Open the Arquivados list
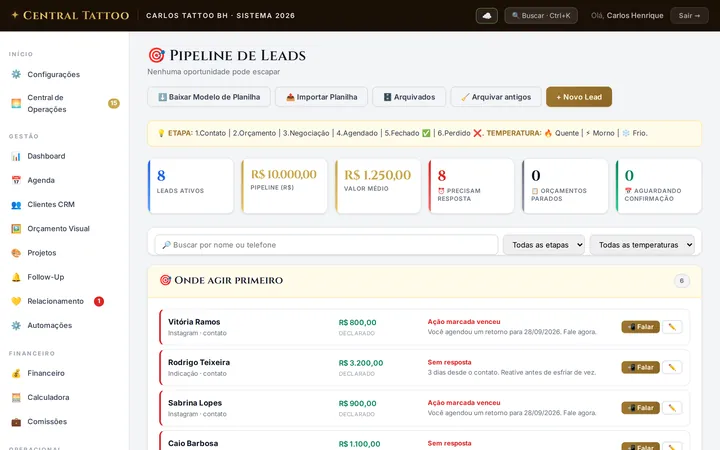The width and height of the screenshot is (720, 450). point(409,97)
